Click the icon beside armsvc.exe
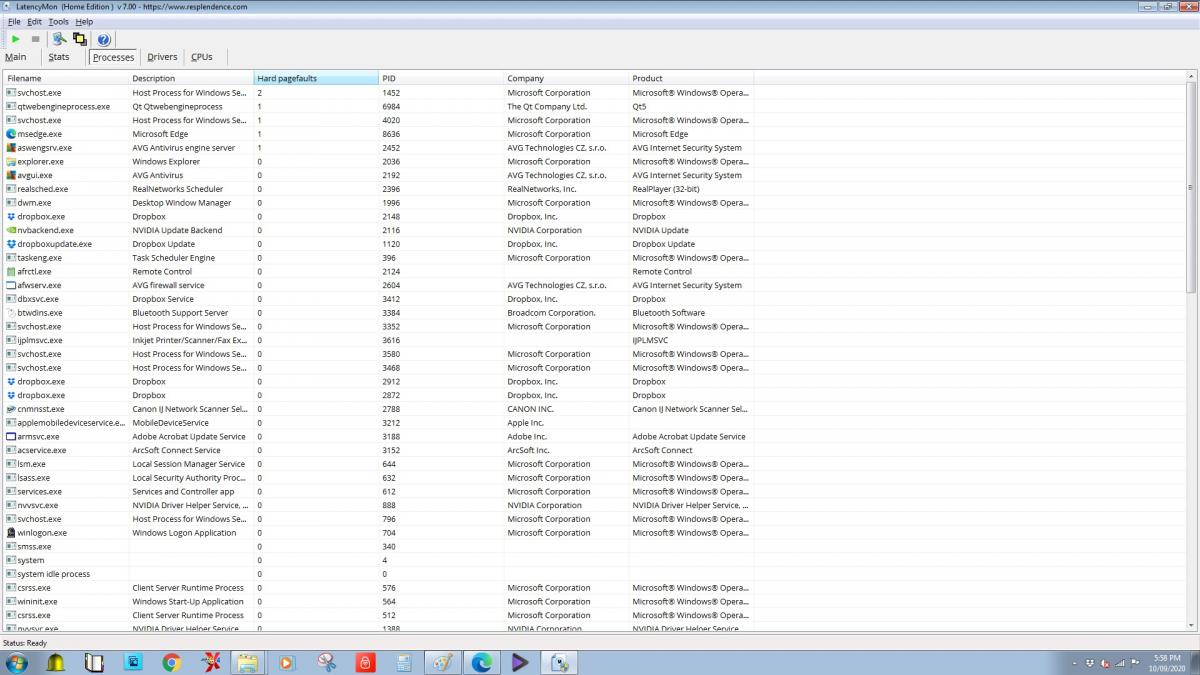Viewport: 1200px width, 675px height. 11,436
